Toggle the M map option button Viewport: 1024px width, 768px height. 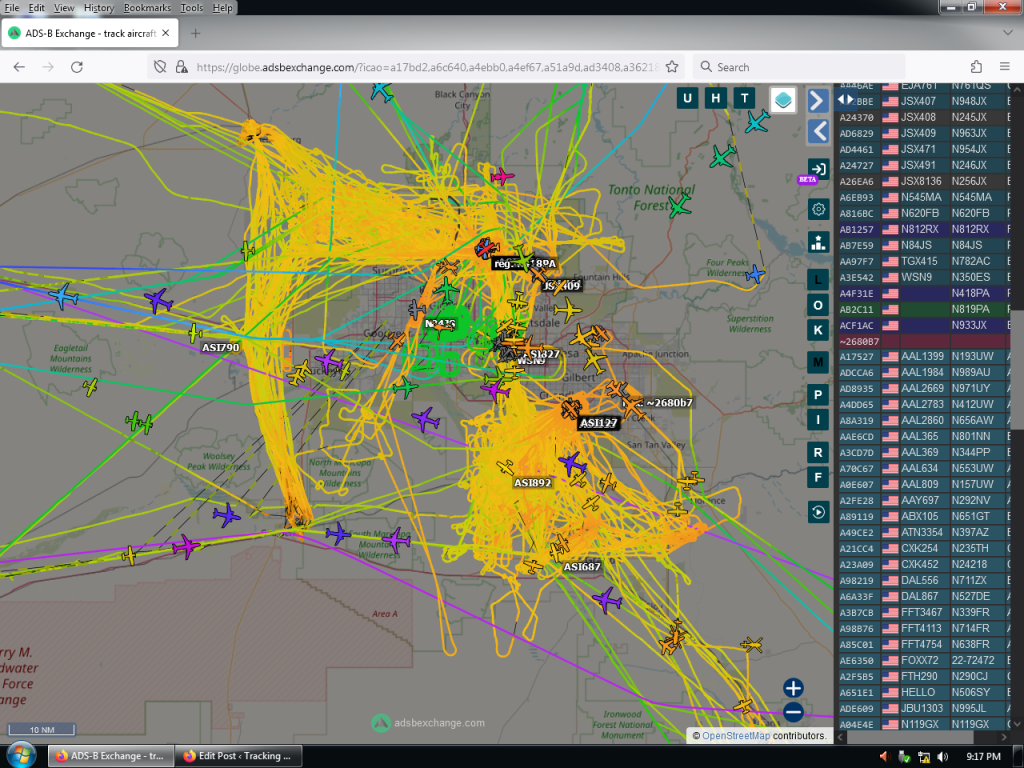pos(818,362)
